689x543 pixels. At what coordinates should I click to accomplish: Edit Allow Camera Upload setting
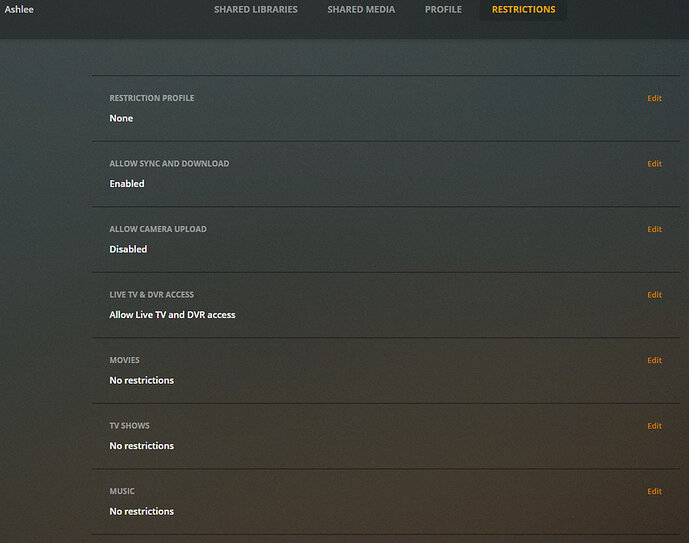click(654, 229)
